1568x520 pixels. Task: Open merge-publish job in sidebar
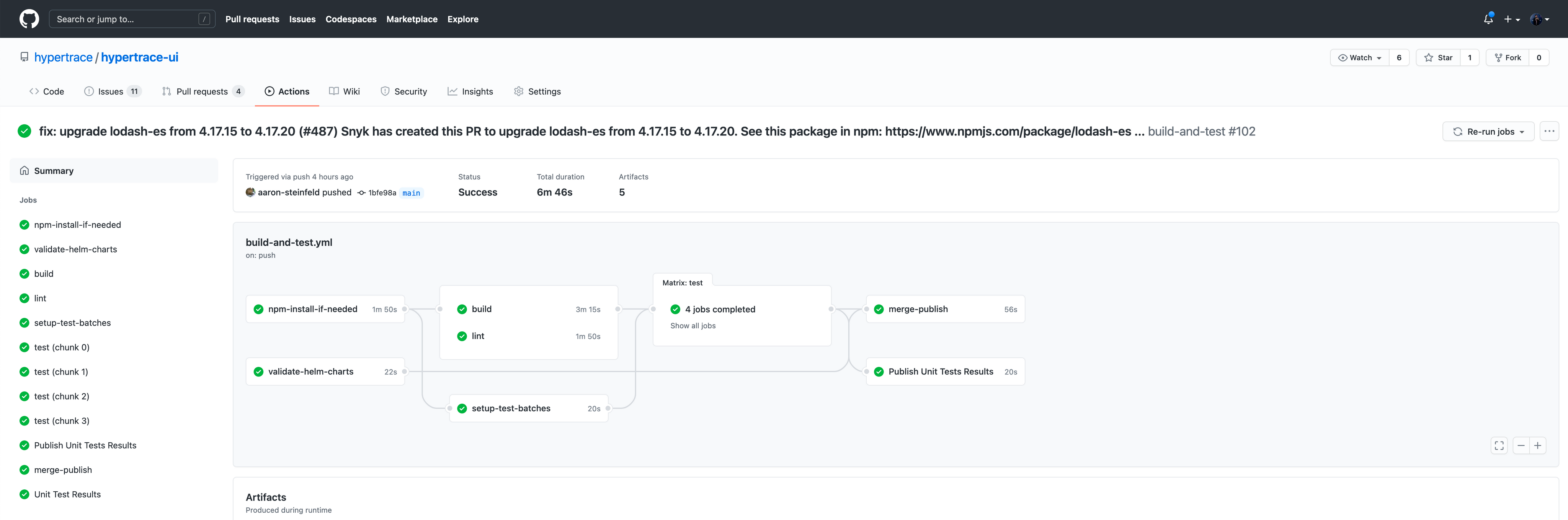click(x=63, y=470)
